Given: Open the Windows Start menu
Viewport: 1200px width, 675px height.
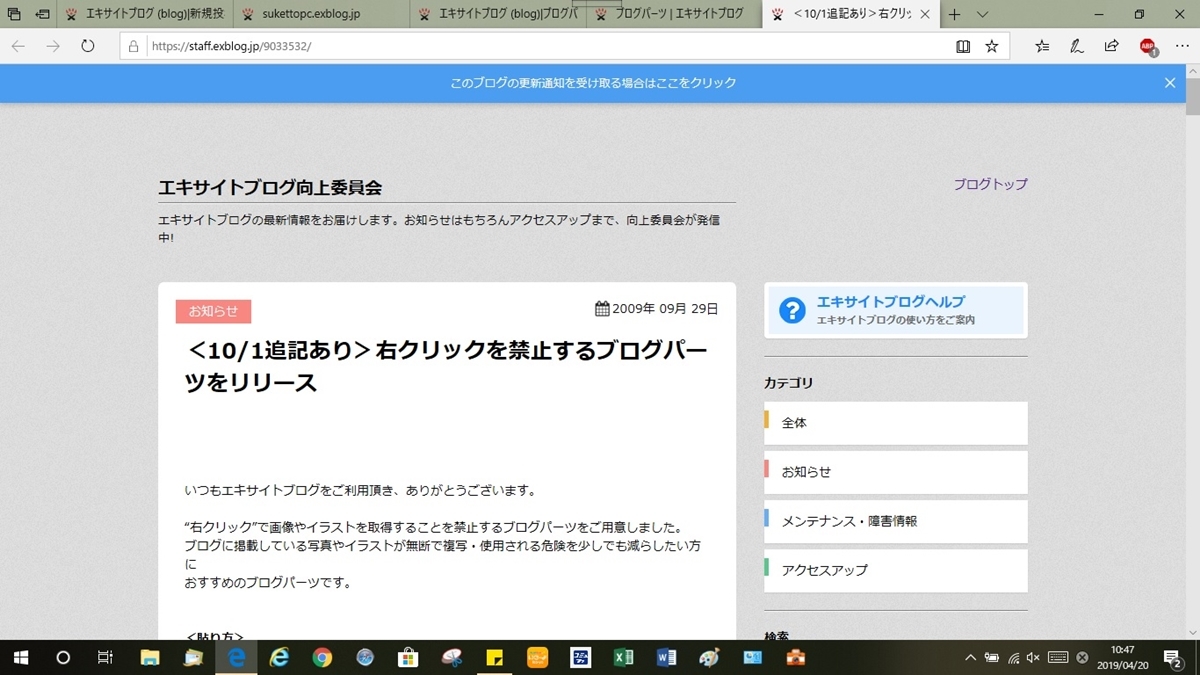Looking at the screenshot, I should coord(20,657).
